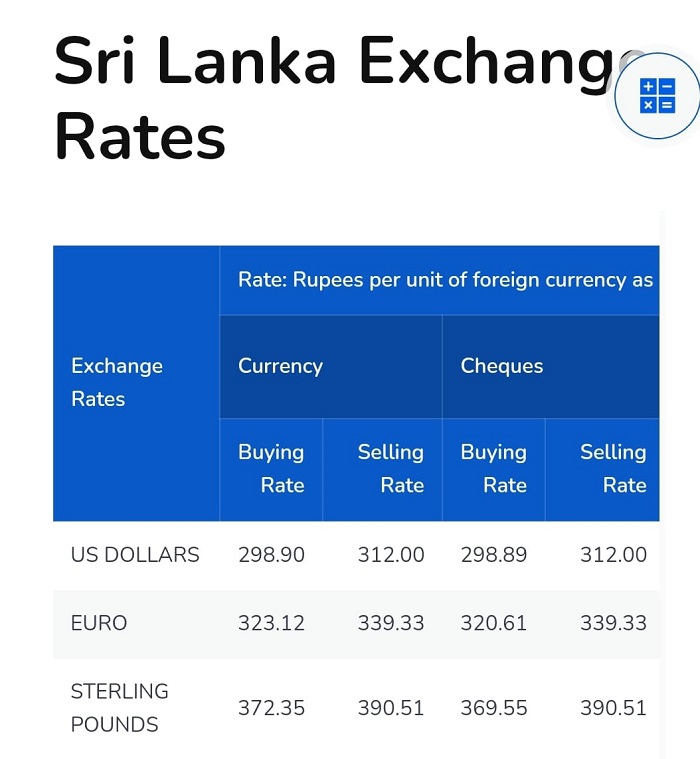Click the Cheques Buying Rate header
The height and width of the screenshot is (759, 700).
[x=494, y=470]
